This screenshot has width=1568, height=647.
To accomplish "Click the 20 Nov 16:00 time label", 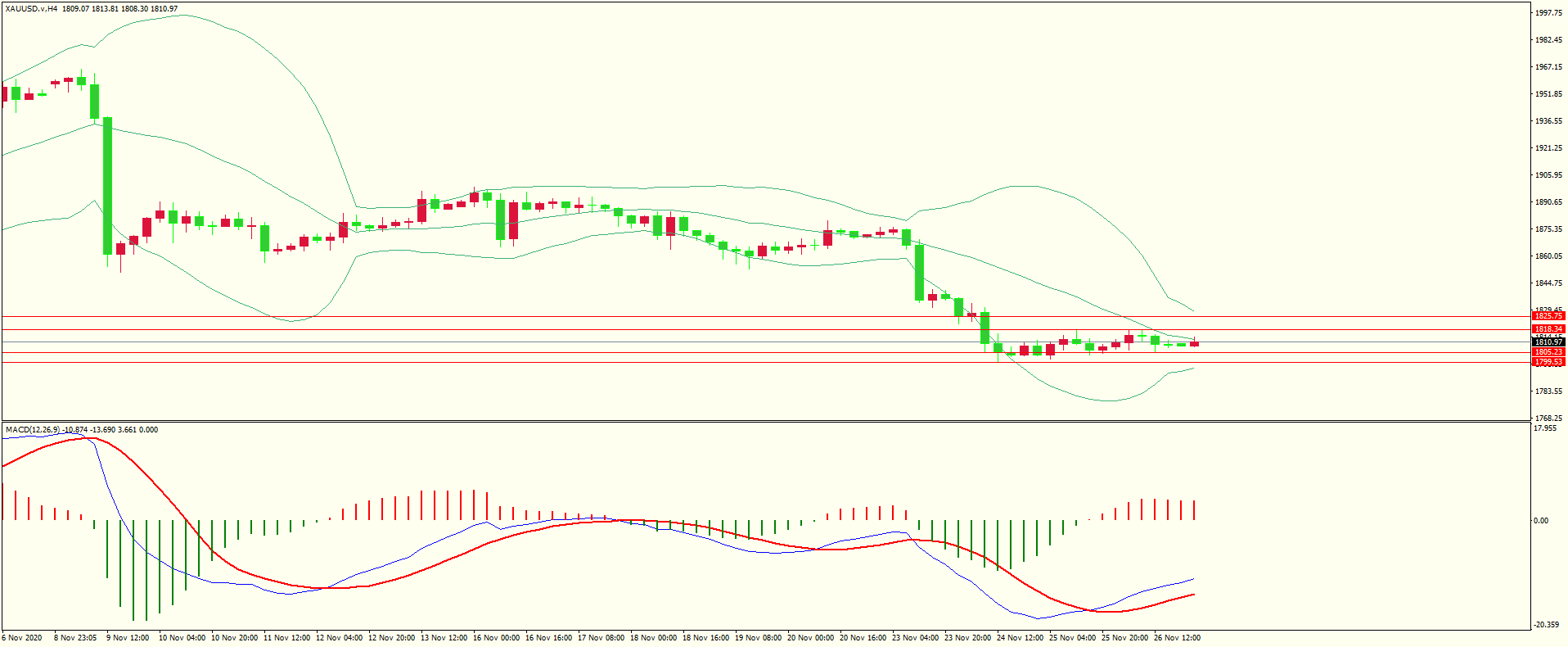I will coord(863,638).
